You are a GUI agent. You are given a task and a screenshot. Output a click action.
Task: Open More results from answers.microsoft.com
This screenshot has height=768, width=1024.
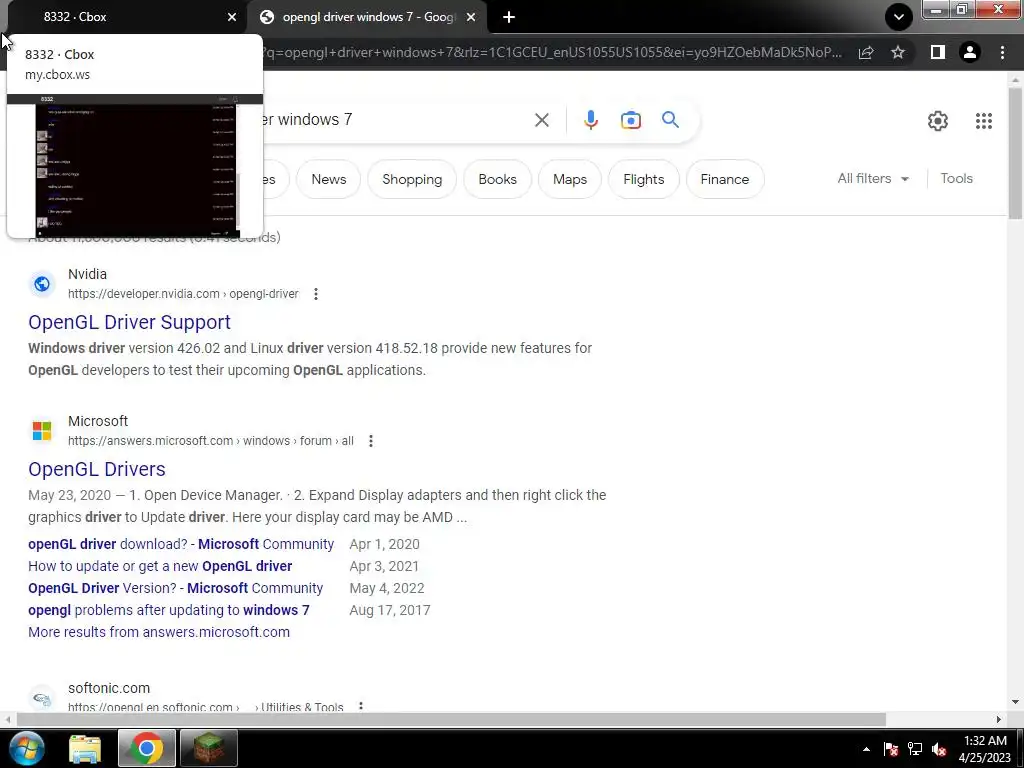[x=159, y=632]
